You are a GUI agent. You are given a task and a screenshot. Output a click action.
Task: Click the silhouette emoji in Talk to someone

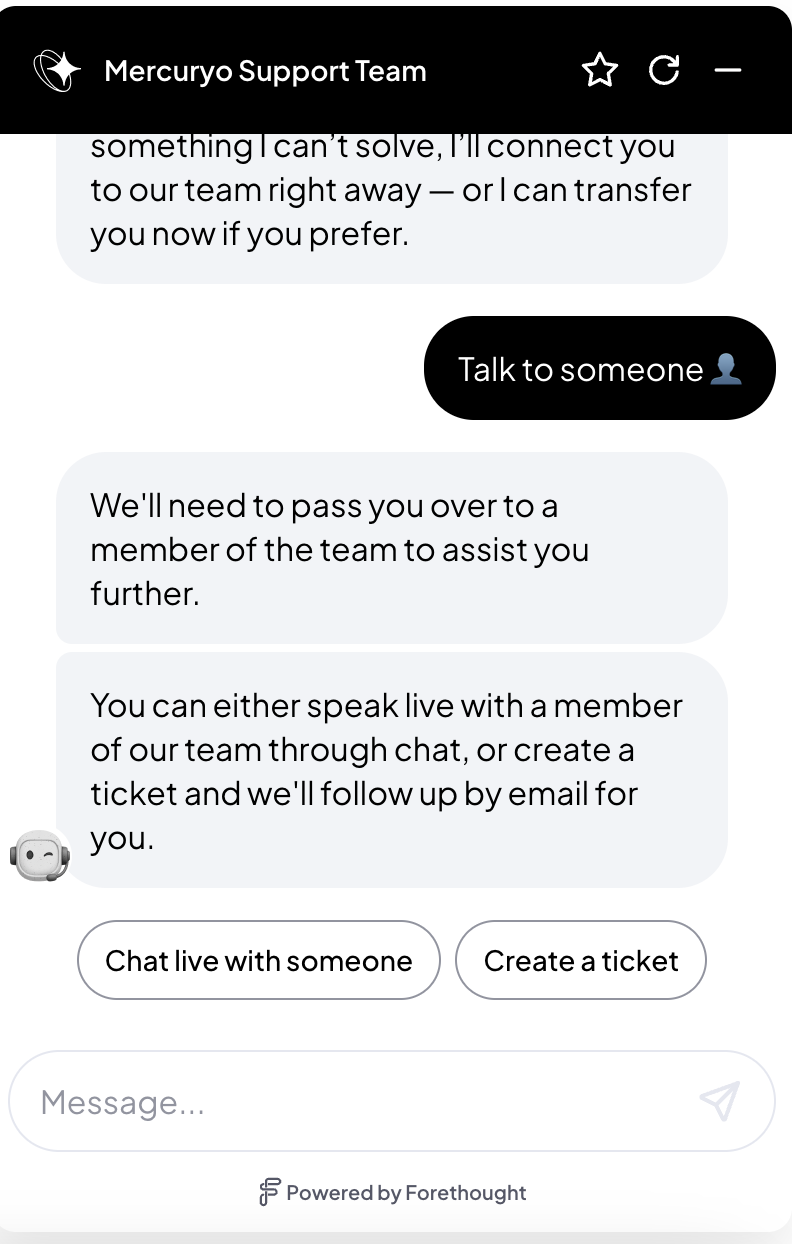726,370
